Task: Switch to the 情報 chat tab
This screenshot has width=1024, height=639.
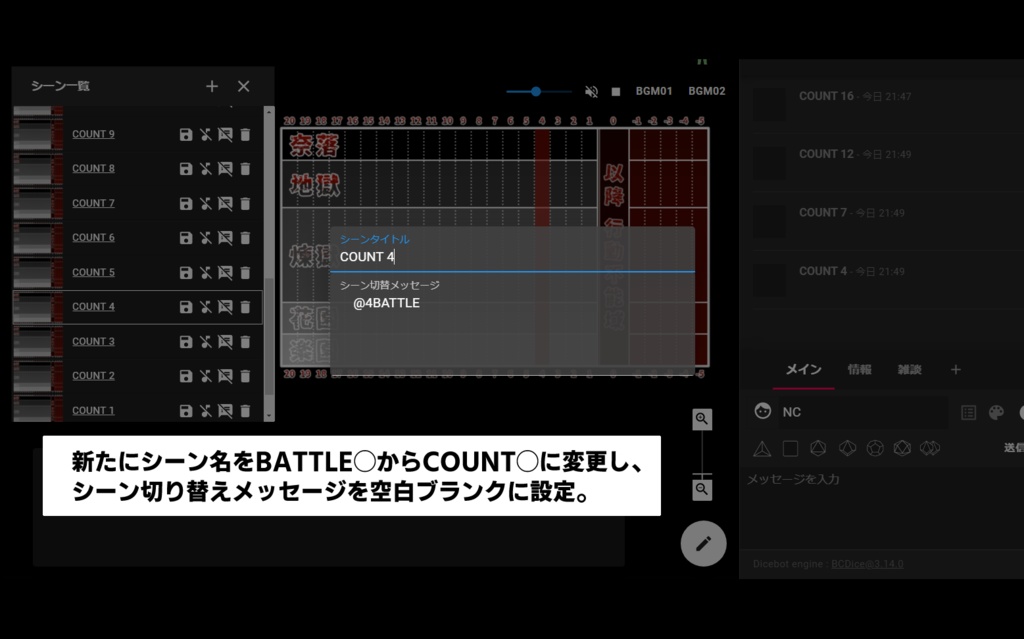Action: [859, 369]
